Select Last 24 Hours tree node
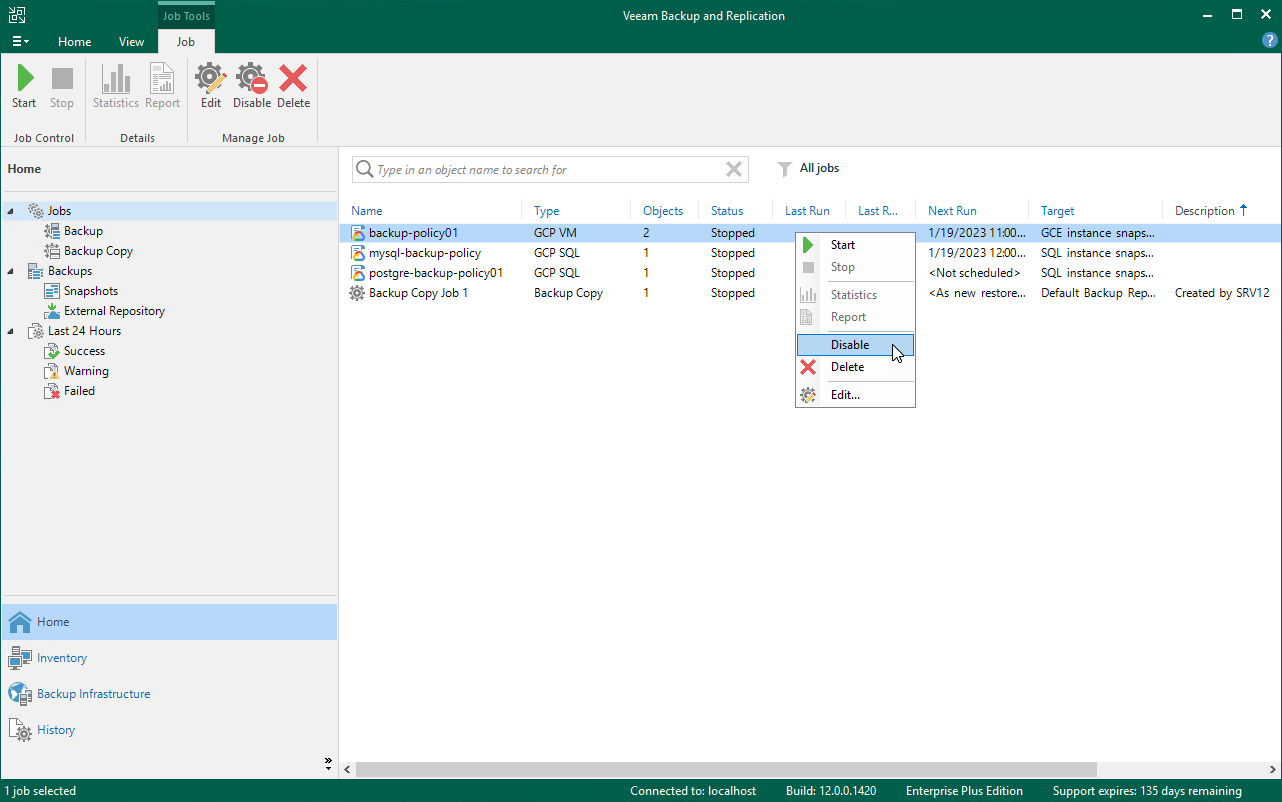 coord(84,331)
